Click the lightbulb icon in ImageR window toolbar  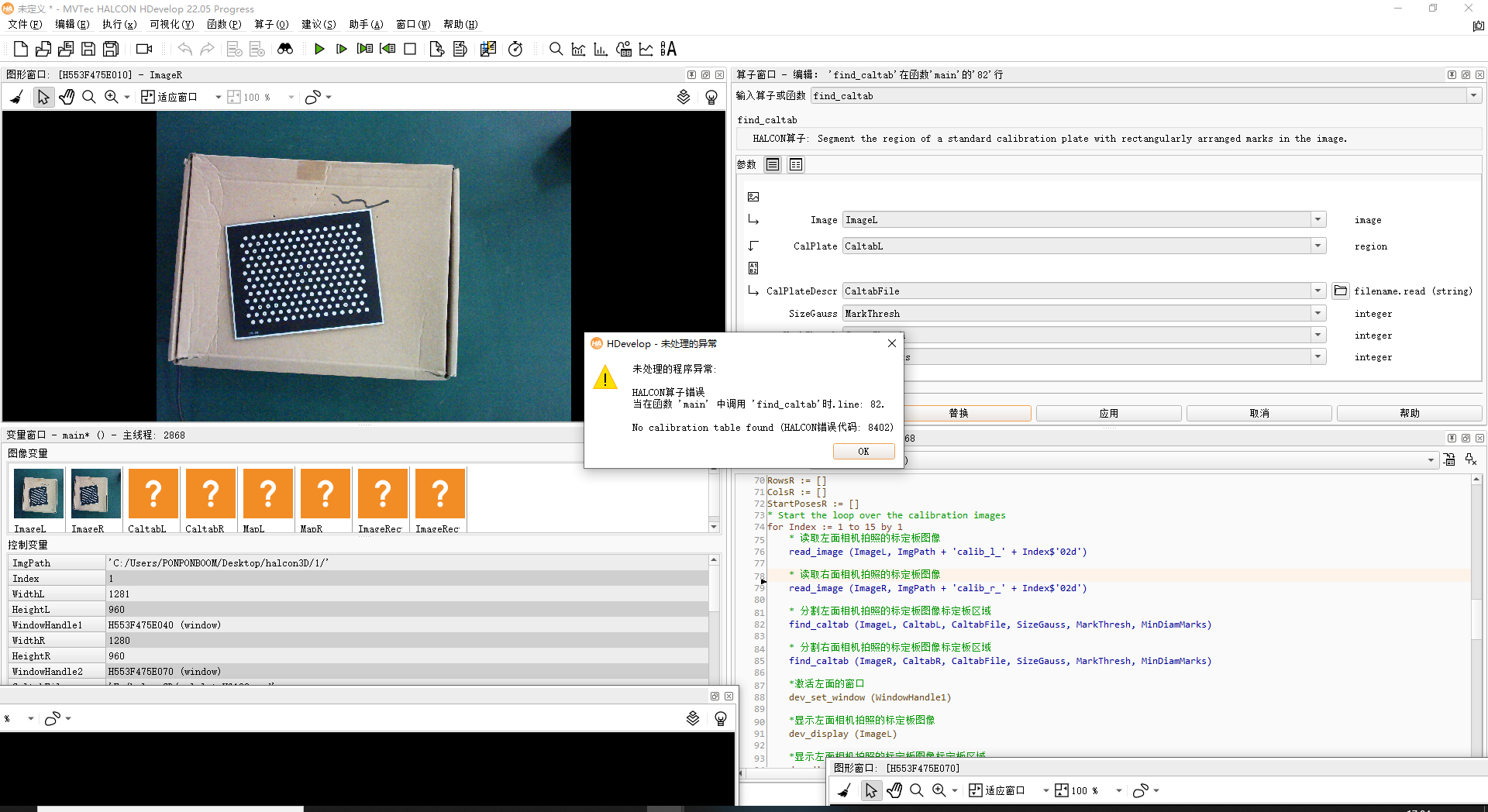(711, 97)
